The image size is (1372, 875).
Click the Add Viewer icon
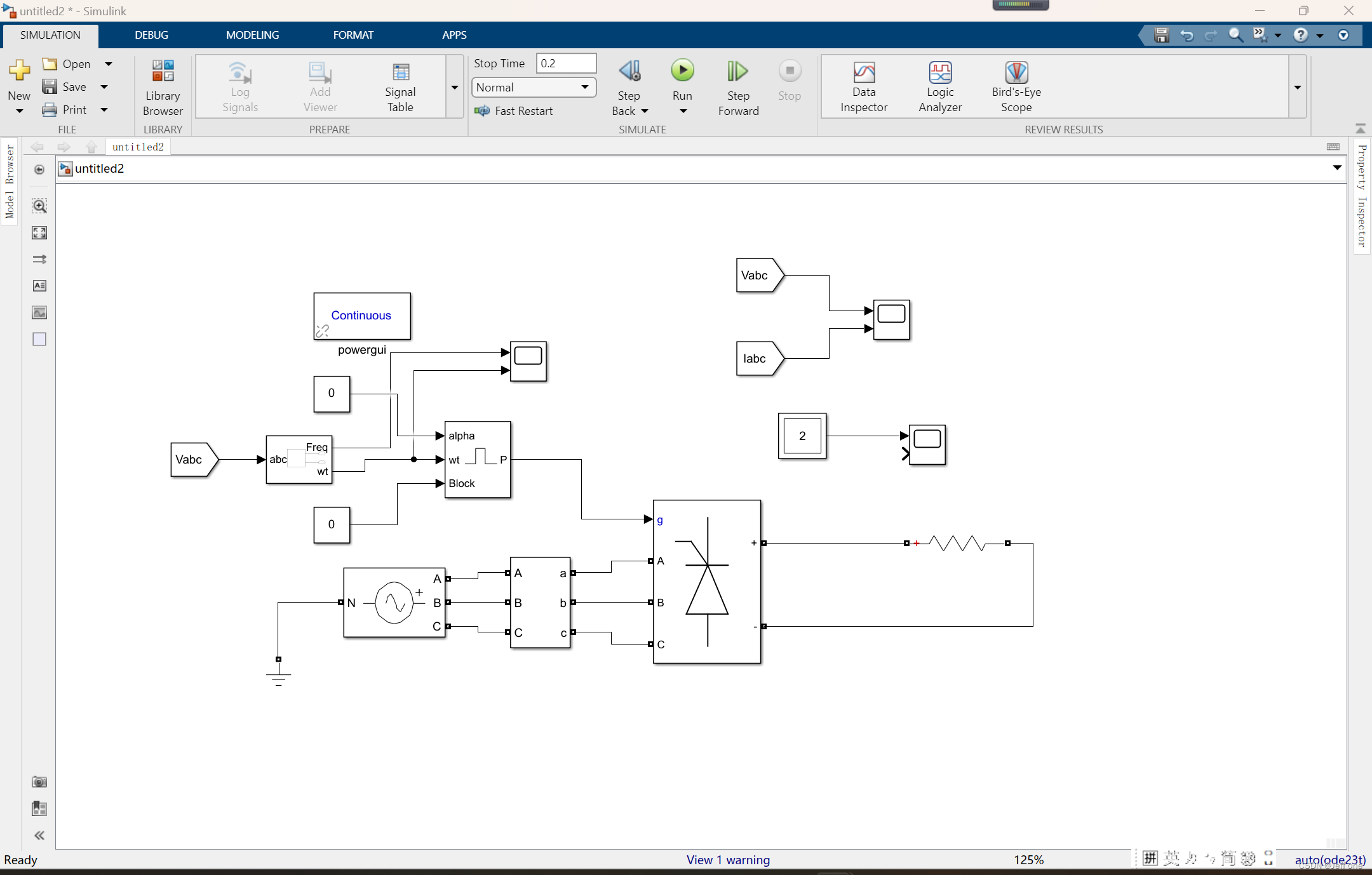click(x=319, y=86)
